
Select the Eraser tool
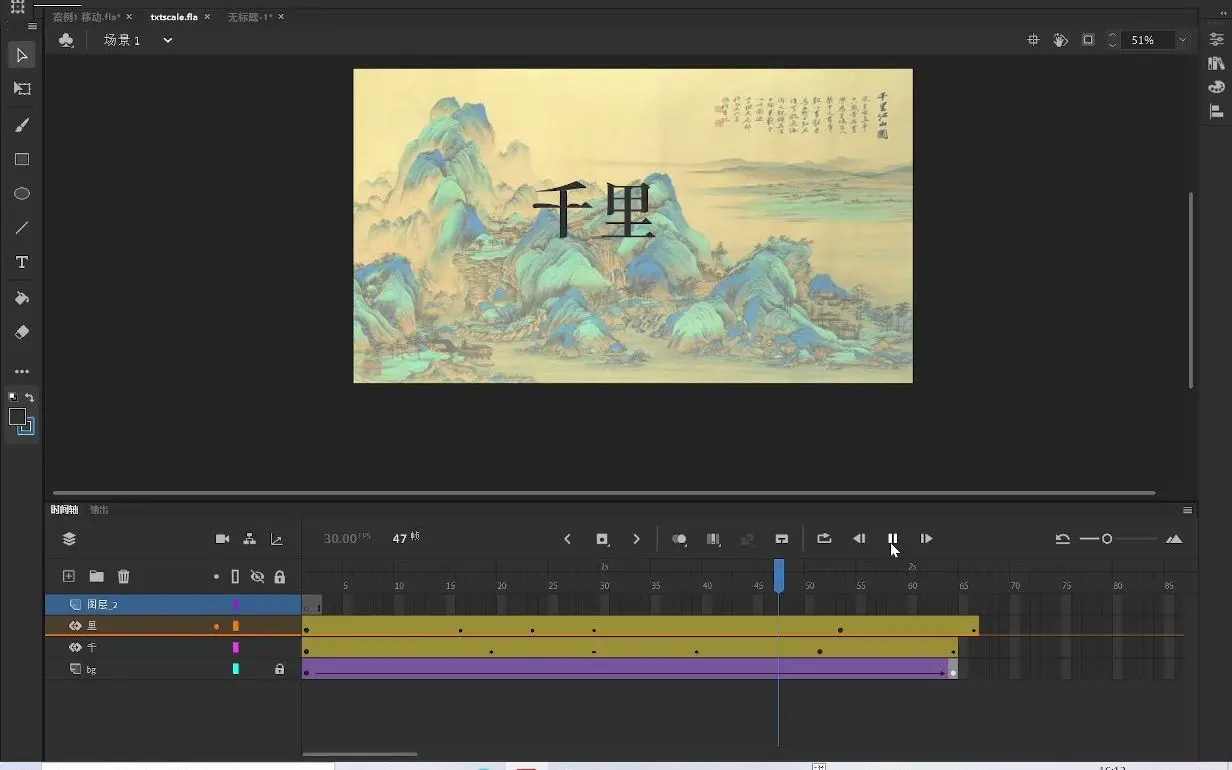[22, 332]
